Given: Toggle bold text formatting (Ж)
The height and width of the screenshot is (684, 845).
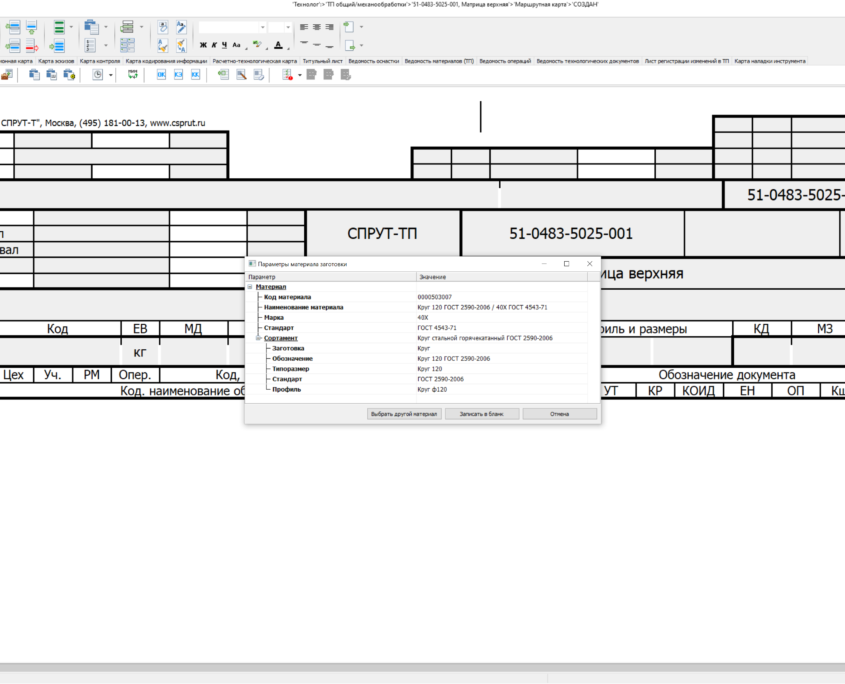Looking at the screenshot, I should click(203, 45).
